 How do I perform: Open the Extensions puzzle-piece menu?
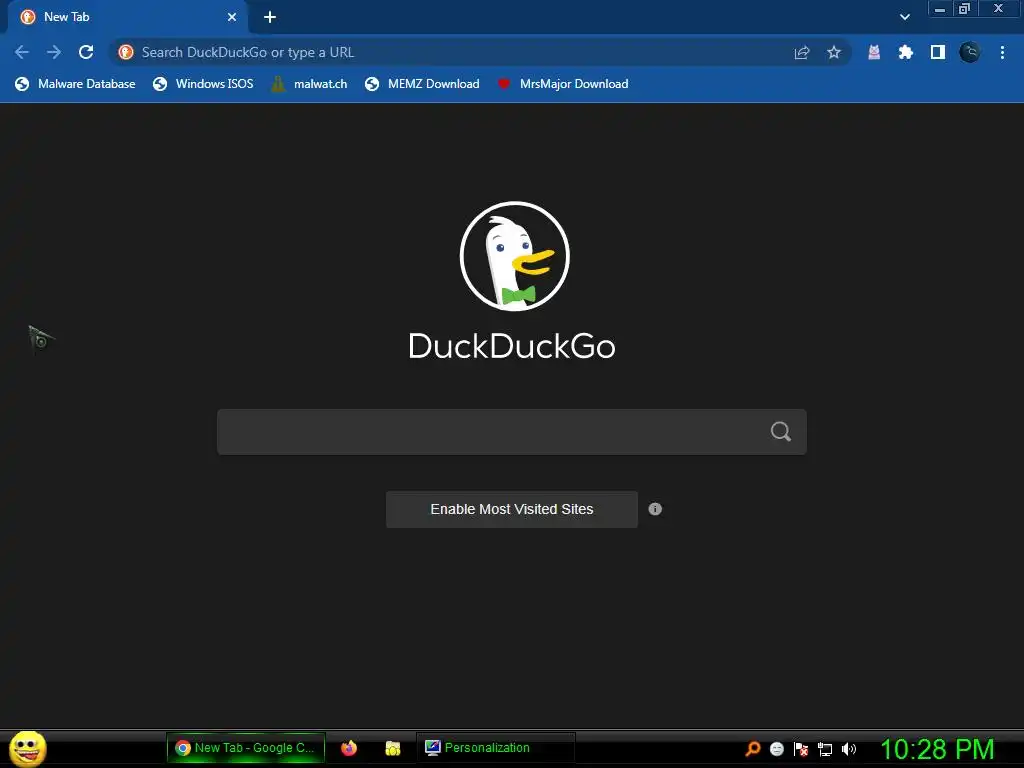[905, 52]
